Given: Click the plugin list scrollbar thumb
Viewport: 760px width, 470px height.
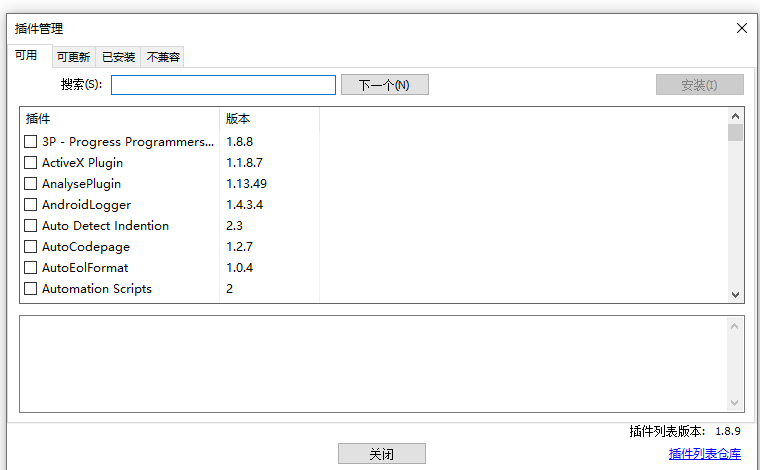Looking at the screenshot, I should coord(735,132).
